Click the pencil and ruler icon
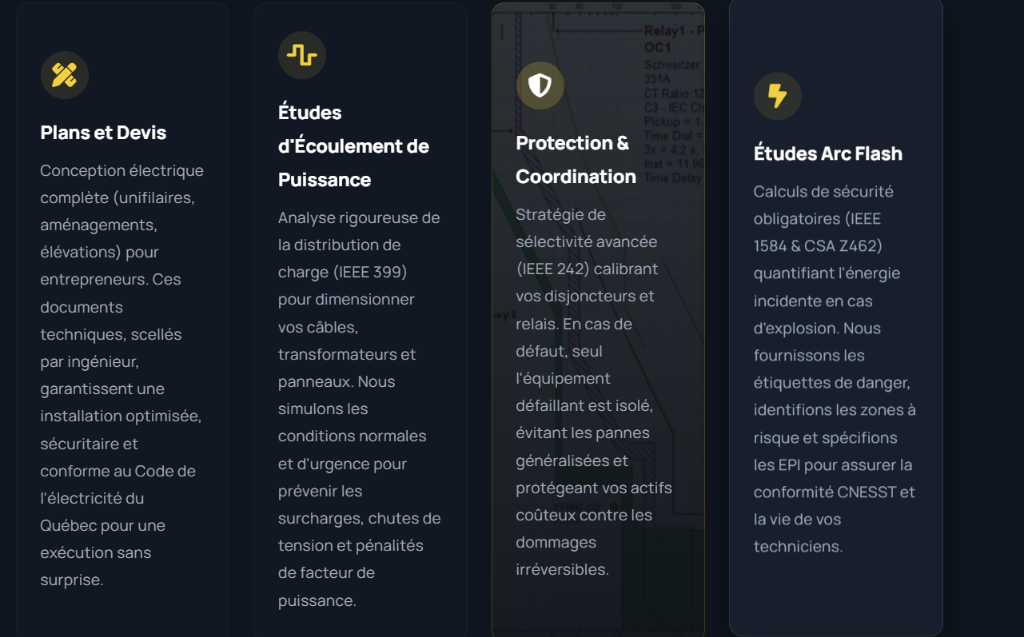The image size is (1024, 637). 65,75
